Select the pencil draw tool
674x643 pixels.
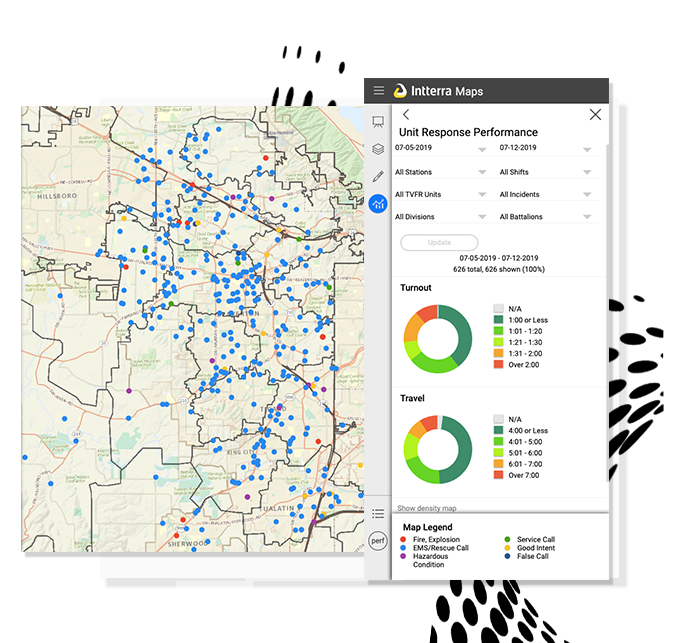coord(378,176)
